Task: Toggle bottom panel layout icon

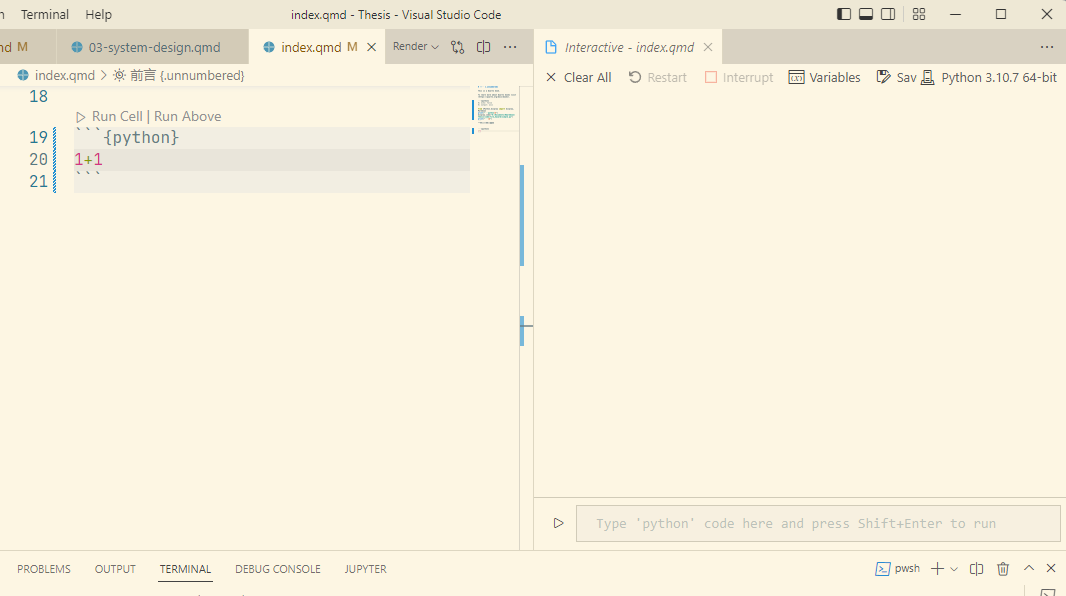Action: (x=866, y=14)
